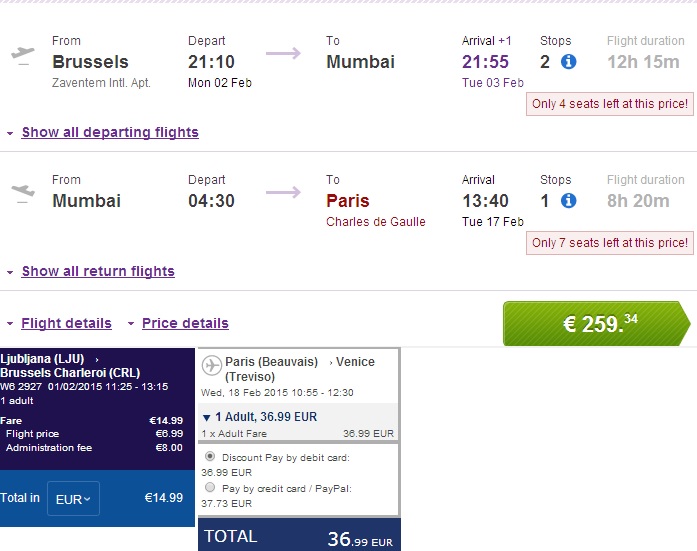The height and width of the screenshot is (551, 697).
Task: Expand Show all return flights
Action: click(98, 271)
